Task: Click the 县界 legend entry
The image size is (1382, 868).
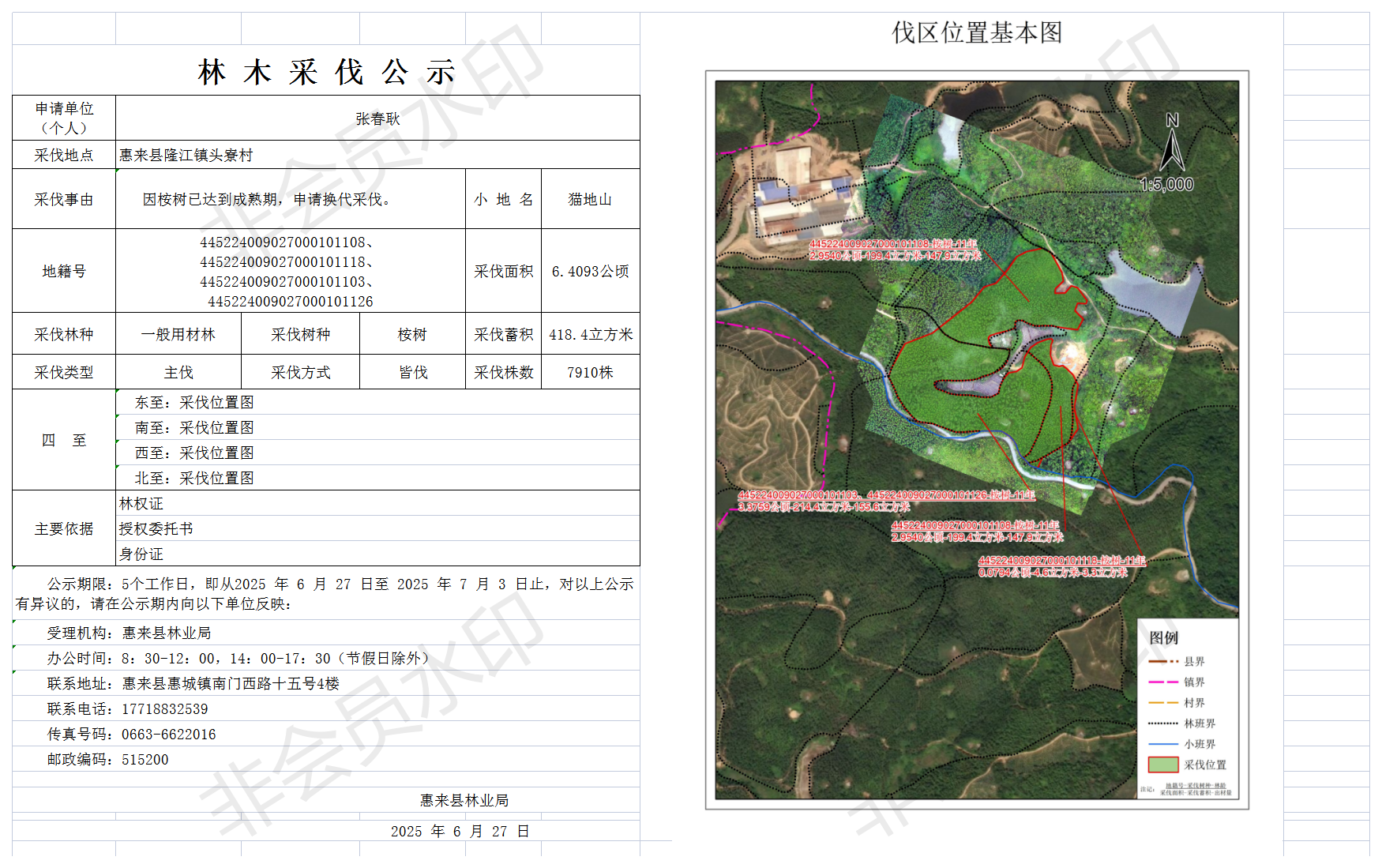Action: point(1176,661)
